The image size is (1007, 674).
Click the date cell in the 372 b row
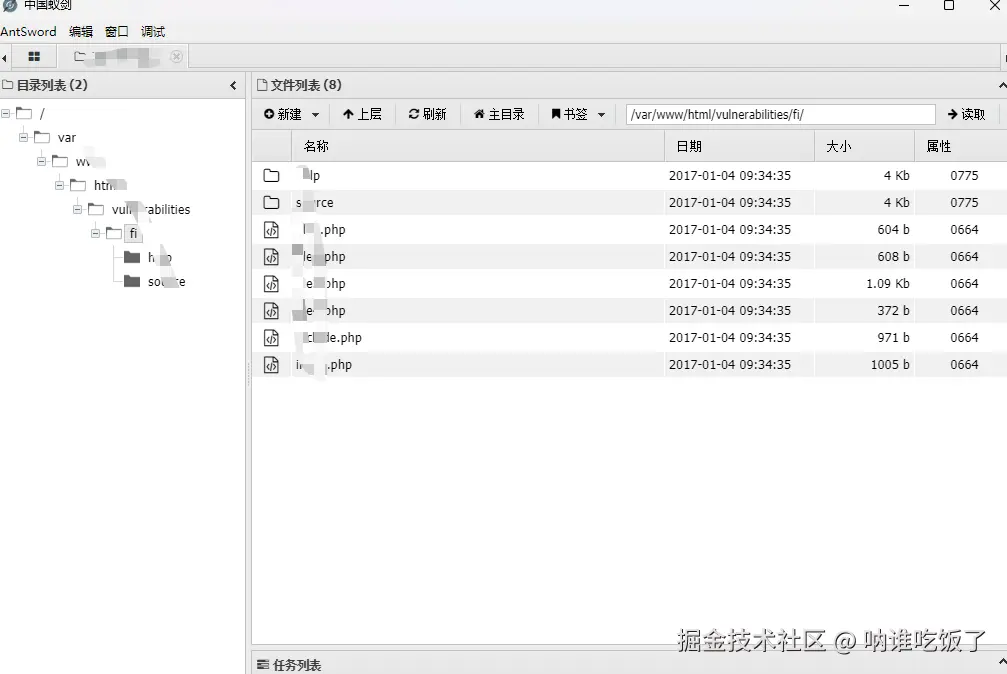click(730, 310)
